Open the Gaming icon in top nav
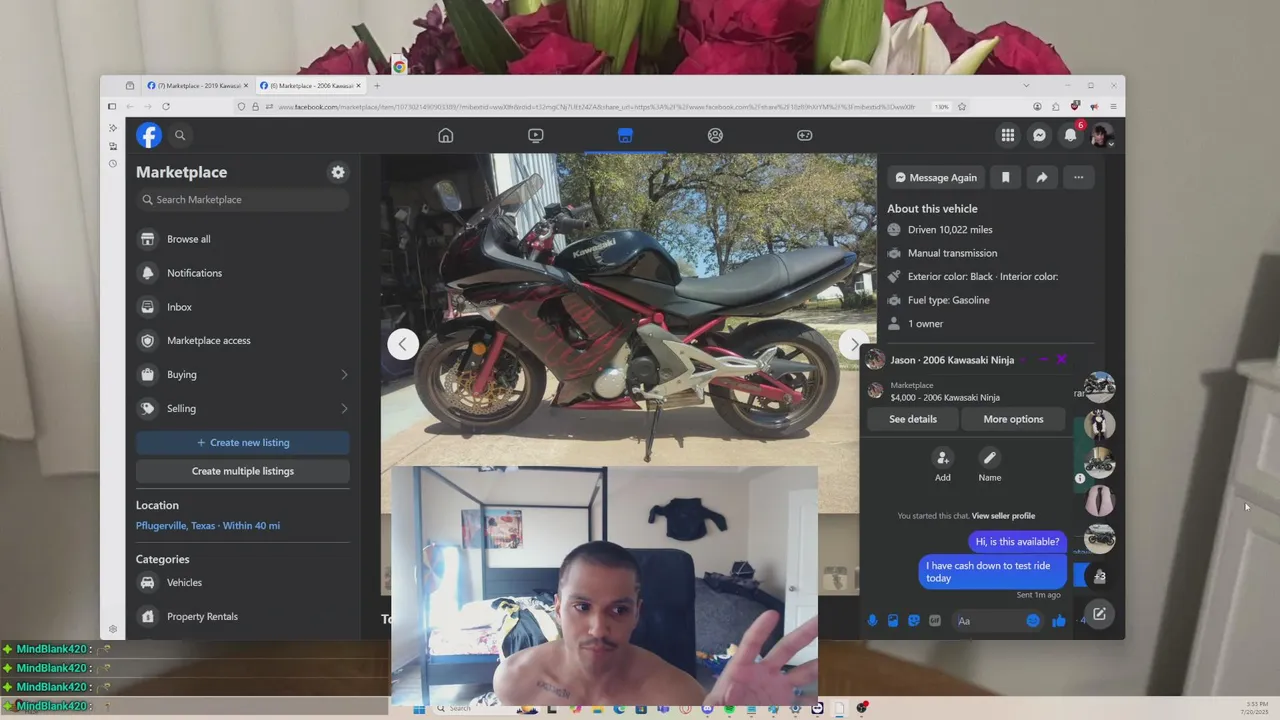This screenshot has height=720, width=1280. pos(805,135)
